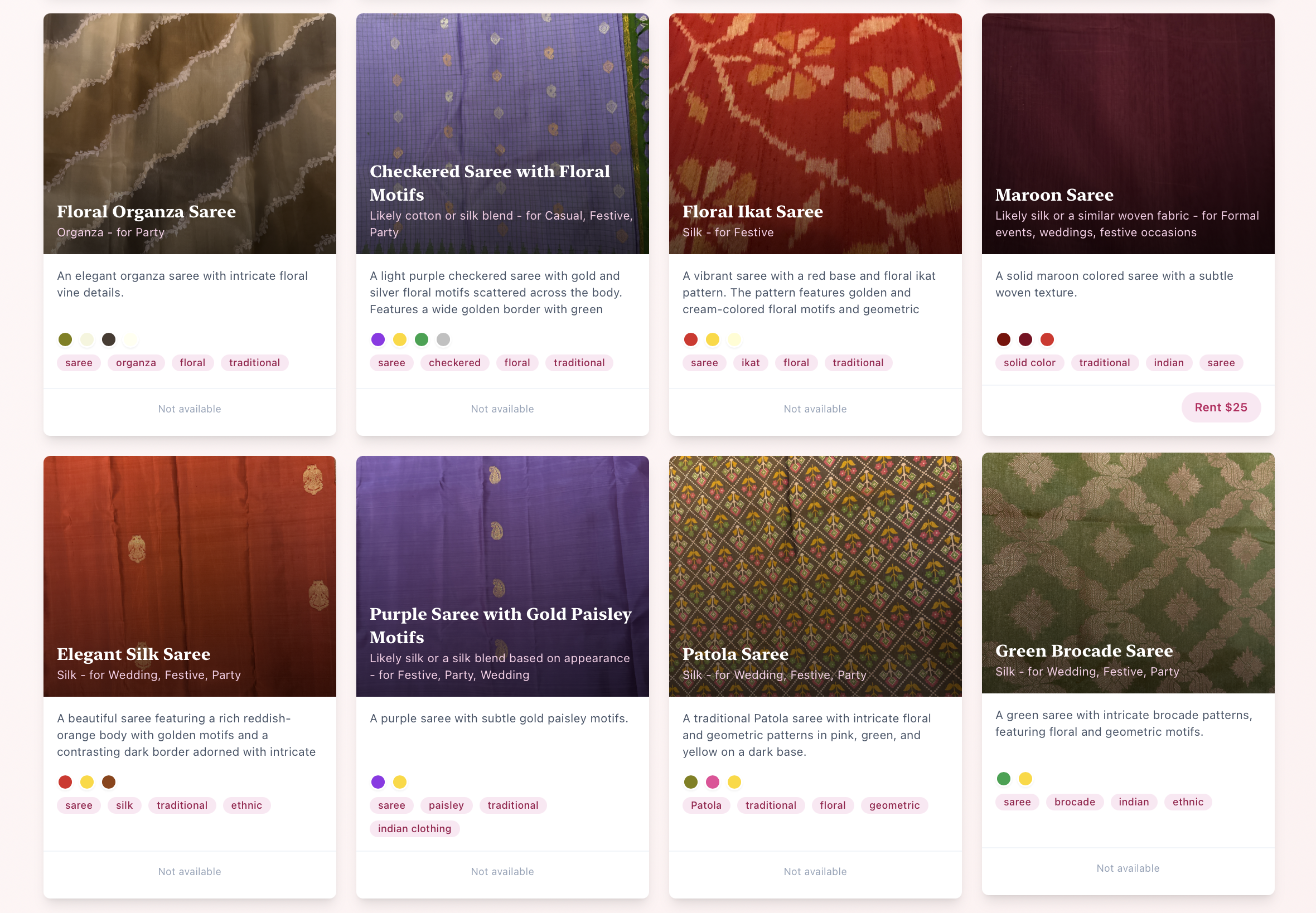This screenshot has height=913, width=1316.
Task: Click the "ethnic" tag on Green Brocade Saree
Action: click(1187, 802)
